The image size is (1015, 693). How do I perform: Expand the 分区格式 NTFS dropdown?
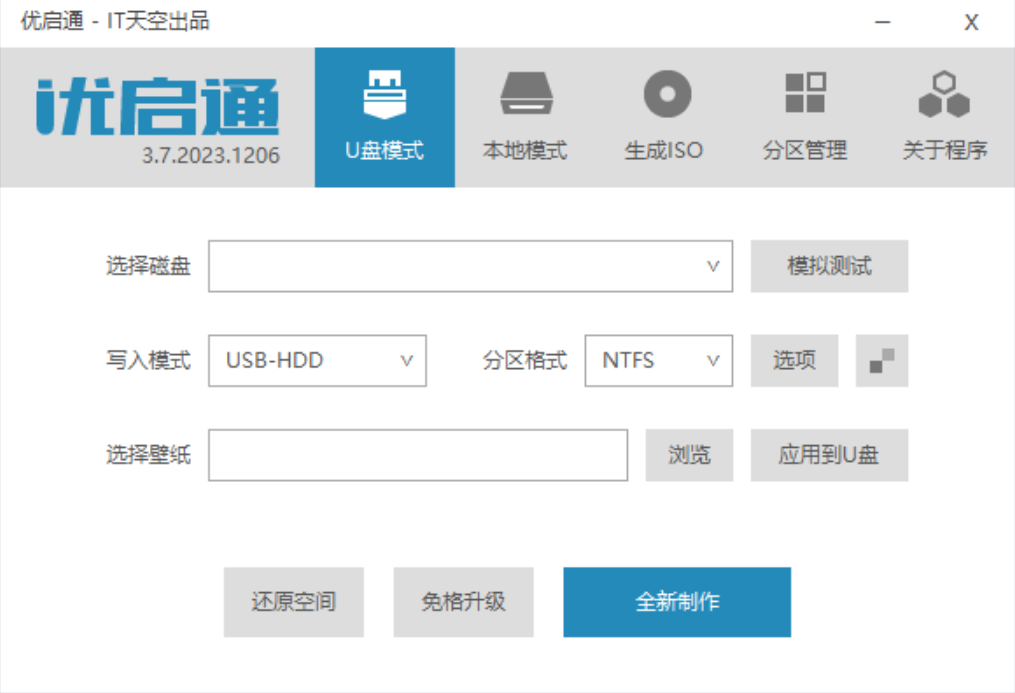click(658, 360)
